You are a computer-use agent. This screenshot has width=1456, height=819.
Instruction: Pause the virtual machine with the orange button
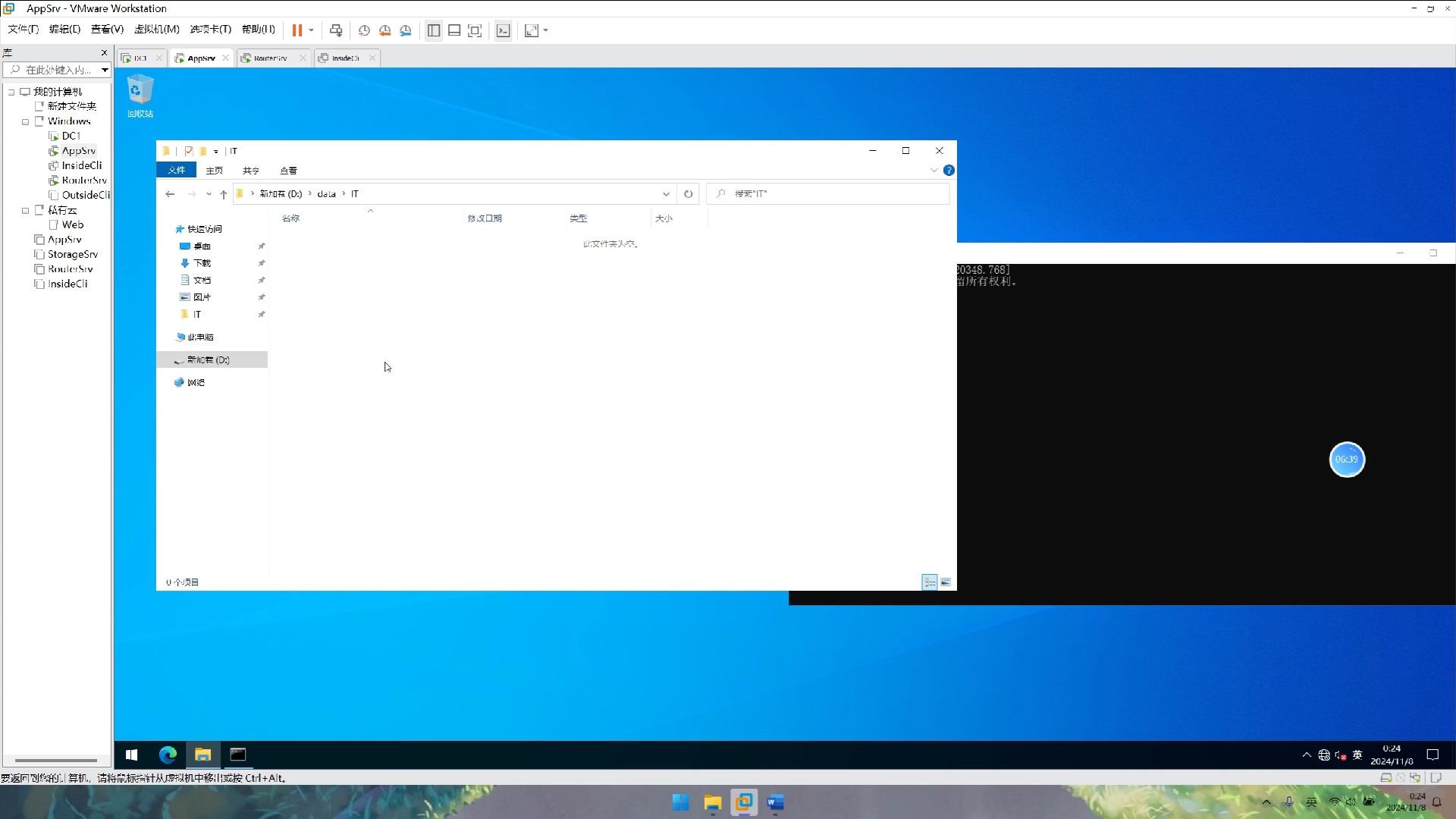click(x=297, y=30)
